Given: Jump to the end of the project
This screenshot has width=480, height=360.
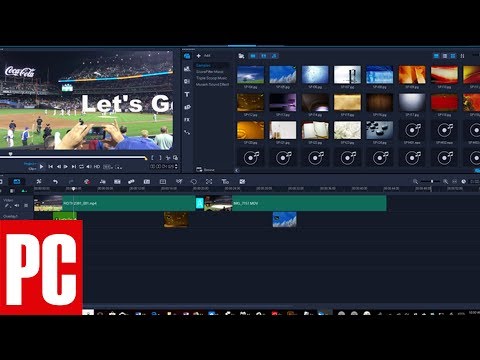Looking at the screenshot, I should click(74, 166).
